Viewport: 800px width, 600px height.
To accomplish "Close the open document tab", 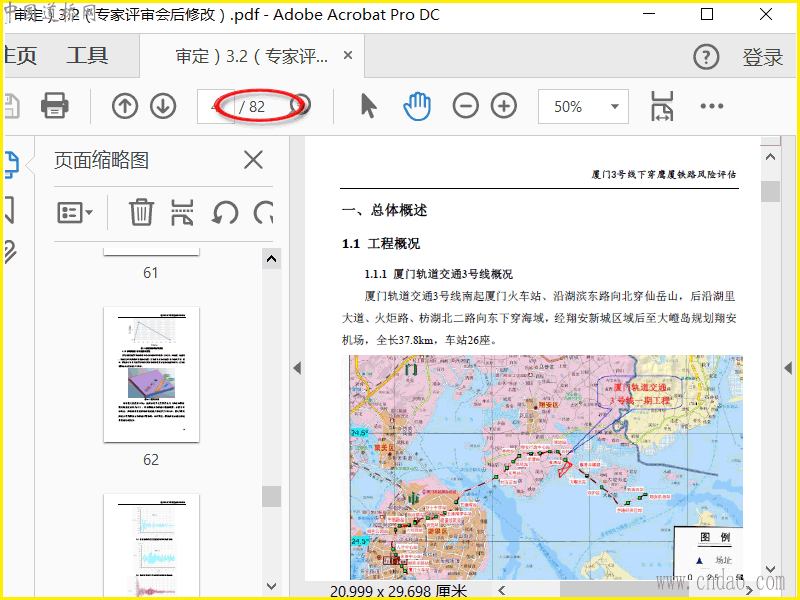I will 348,56.
